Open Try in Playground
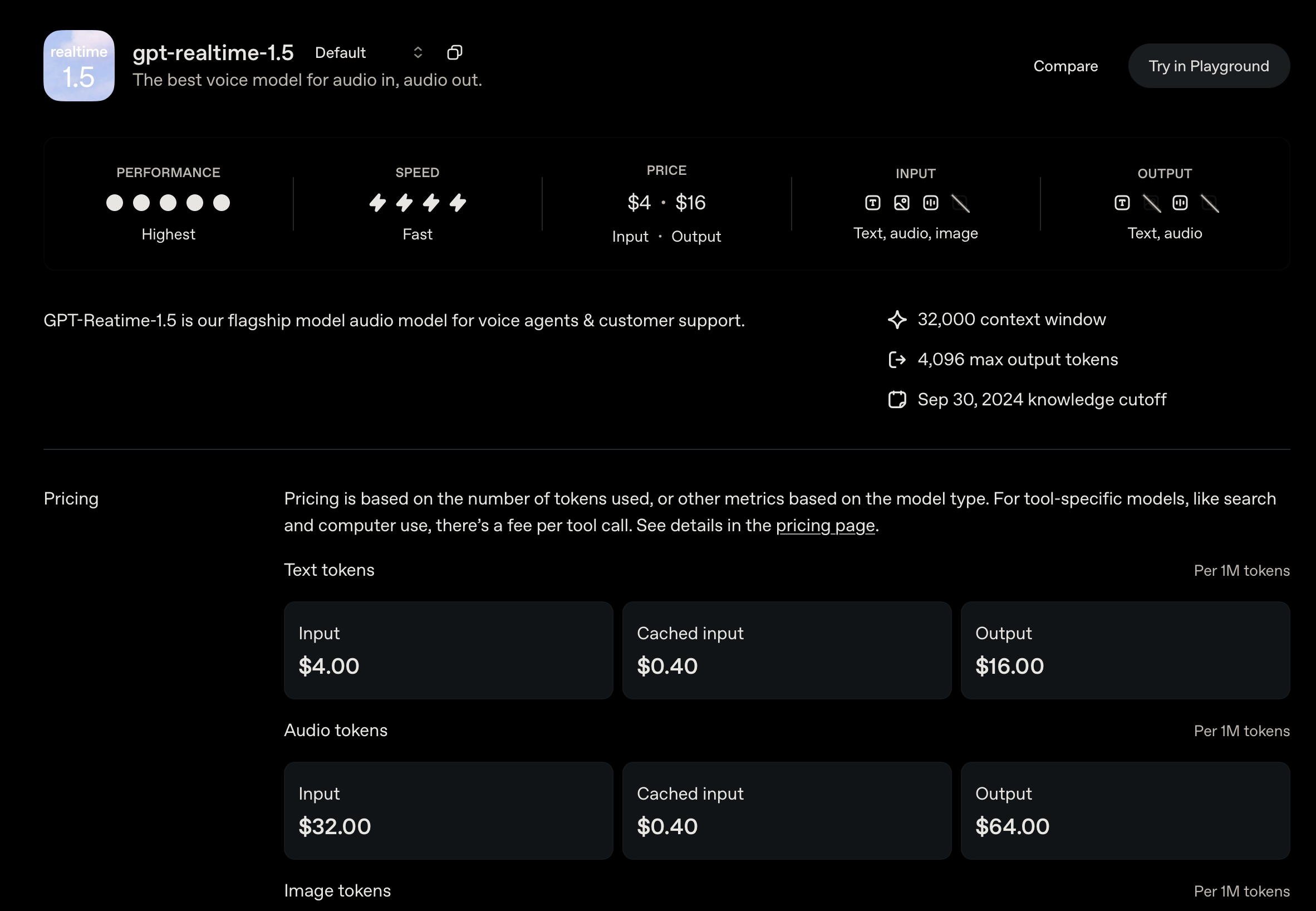Image resolution: width=1316 pixels, height=911 pixels. tap(1209, 66)
